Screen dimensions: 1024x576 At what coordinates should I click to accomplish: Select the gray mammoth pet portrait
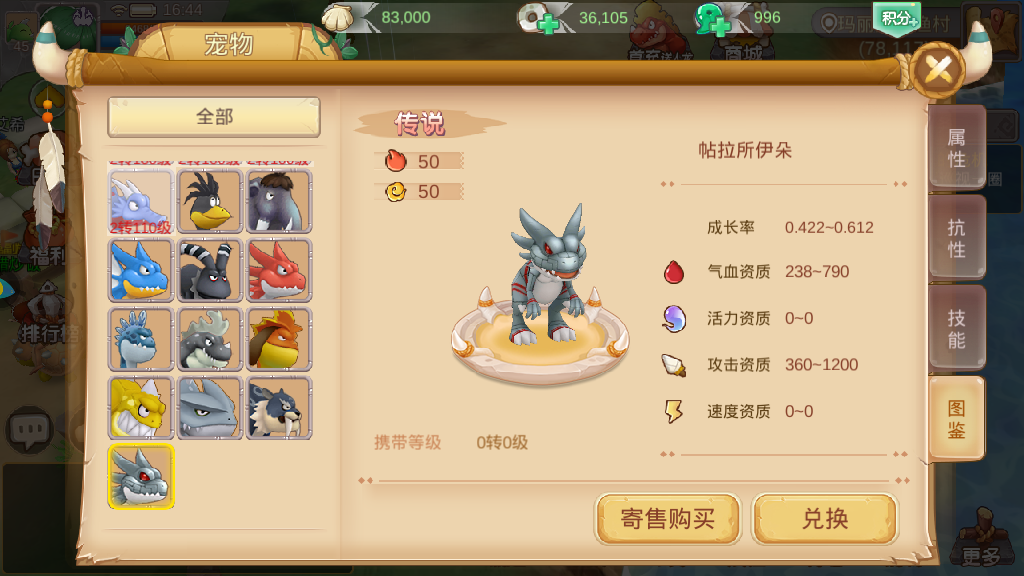(279, 201)
